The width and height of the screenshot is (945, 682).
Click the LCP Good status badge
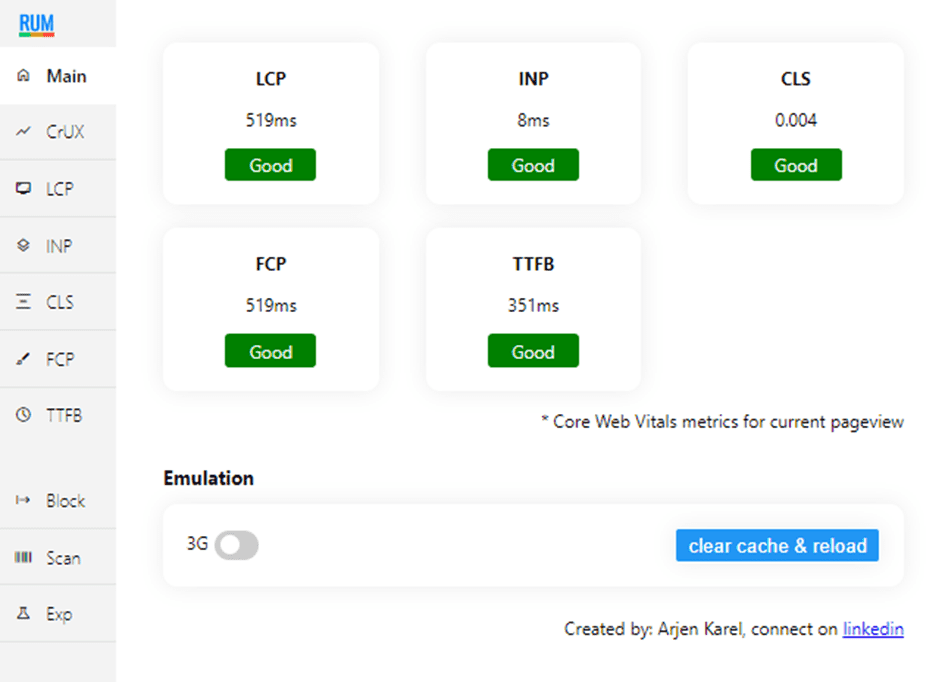coord(271,165)
